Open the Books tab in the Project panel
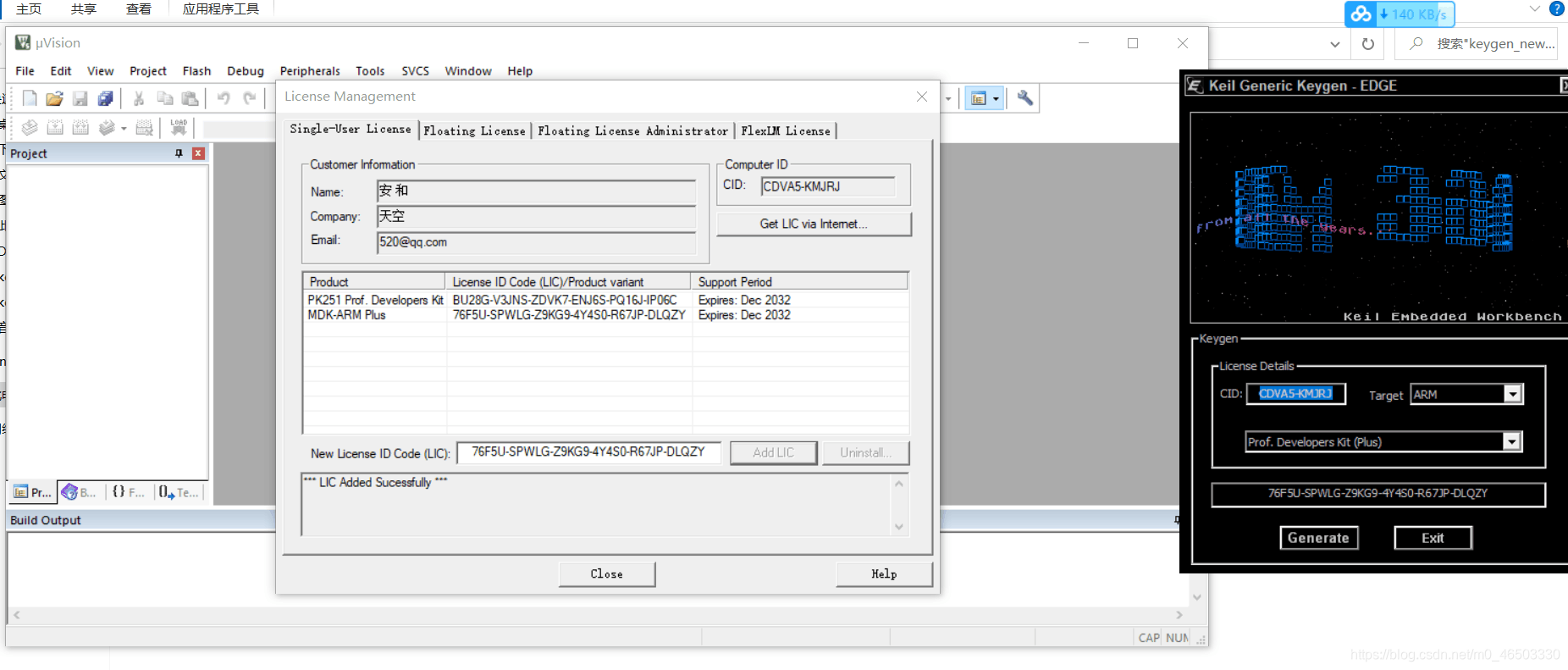1568x670 pixels. pyautogui.click(x=78, y=492)
